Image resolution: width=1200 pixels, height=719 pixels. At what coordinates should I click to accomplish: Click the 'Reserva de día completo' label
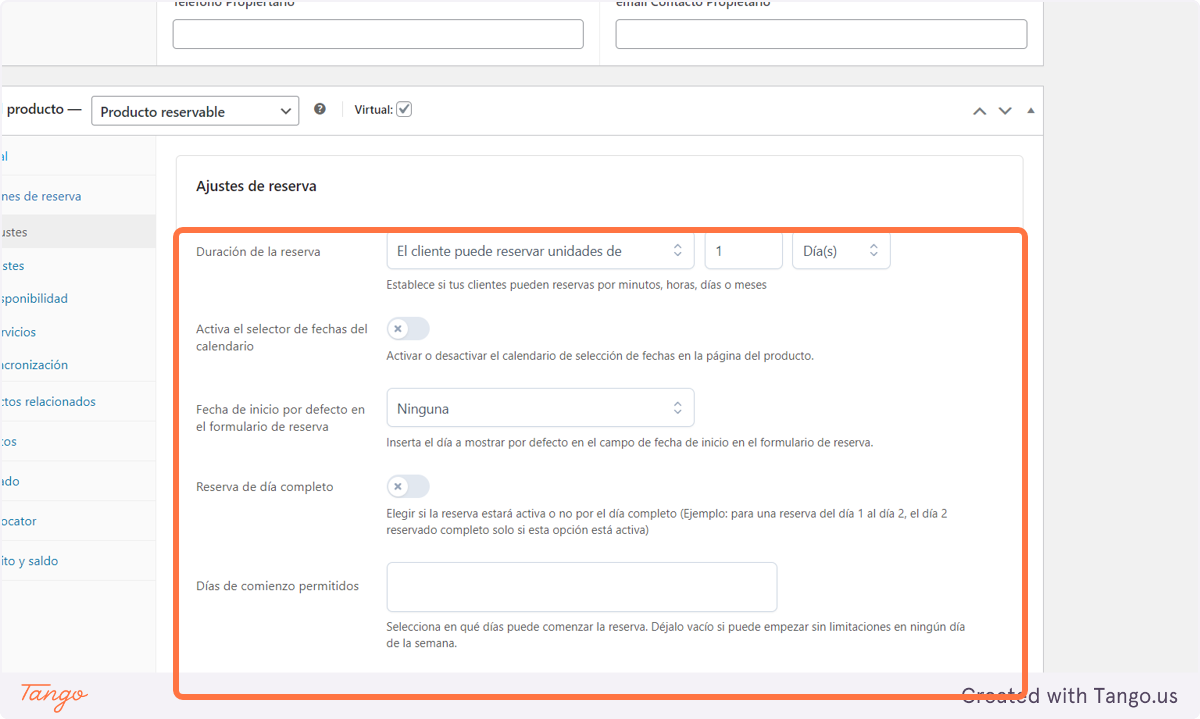(x=265, y=487)
